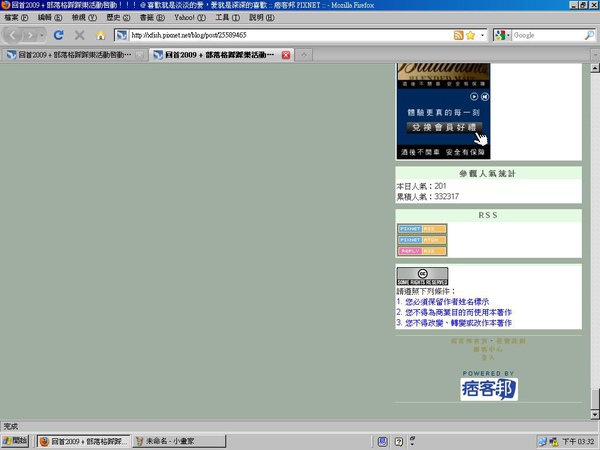This screenshot has height=450, width=600.
Task: Click the vertical scrollbar thumb
Action: [x=595, y=399]
